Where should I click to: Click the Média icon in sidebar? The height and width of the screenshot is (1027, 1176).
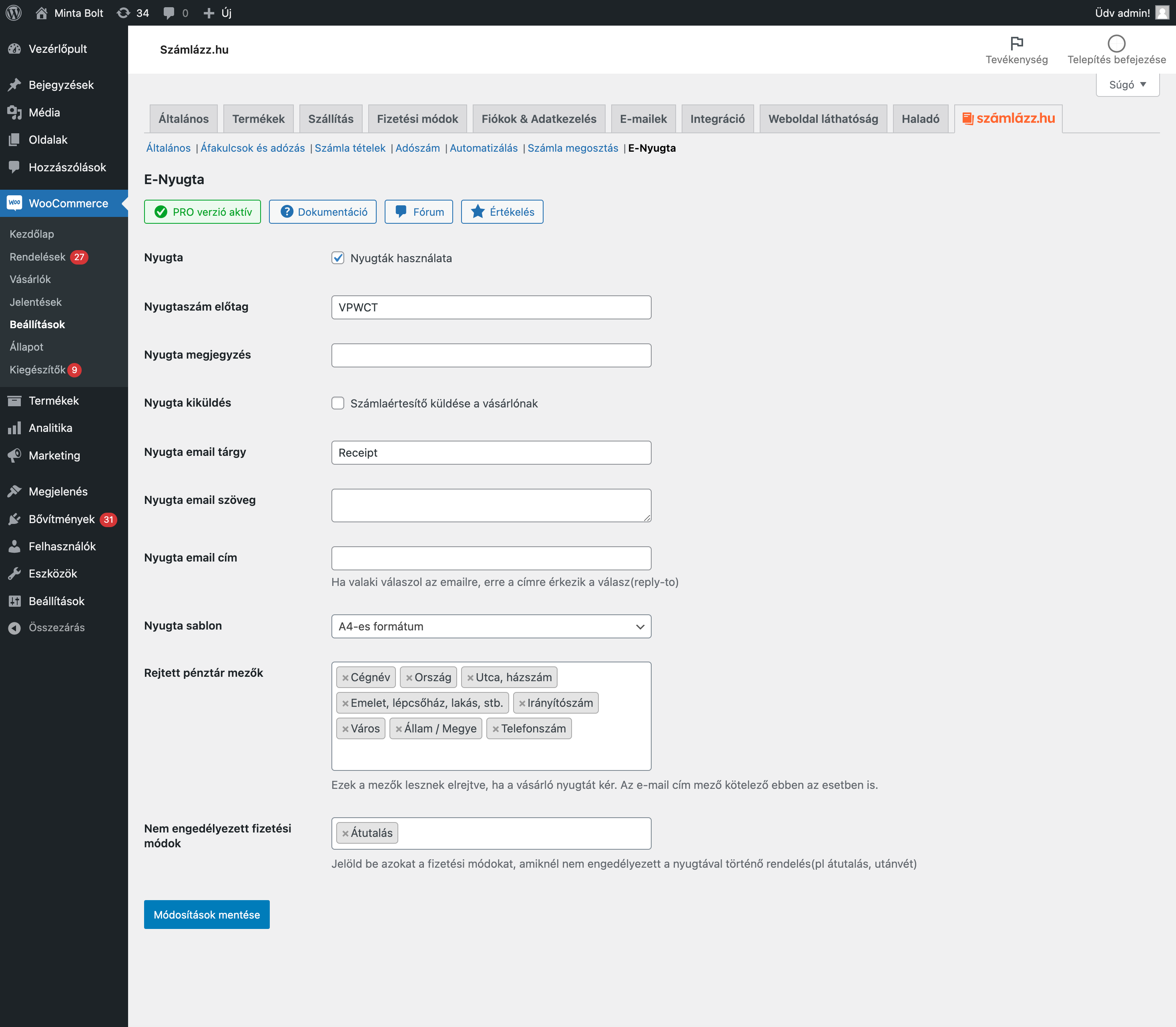[x=14, y=112]
